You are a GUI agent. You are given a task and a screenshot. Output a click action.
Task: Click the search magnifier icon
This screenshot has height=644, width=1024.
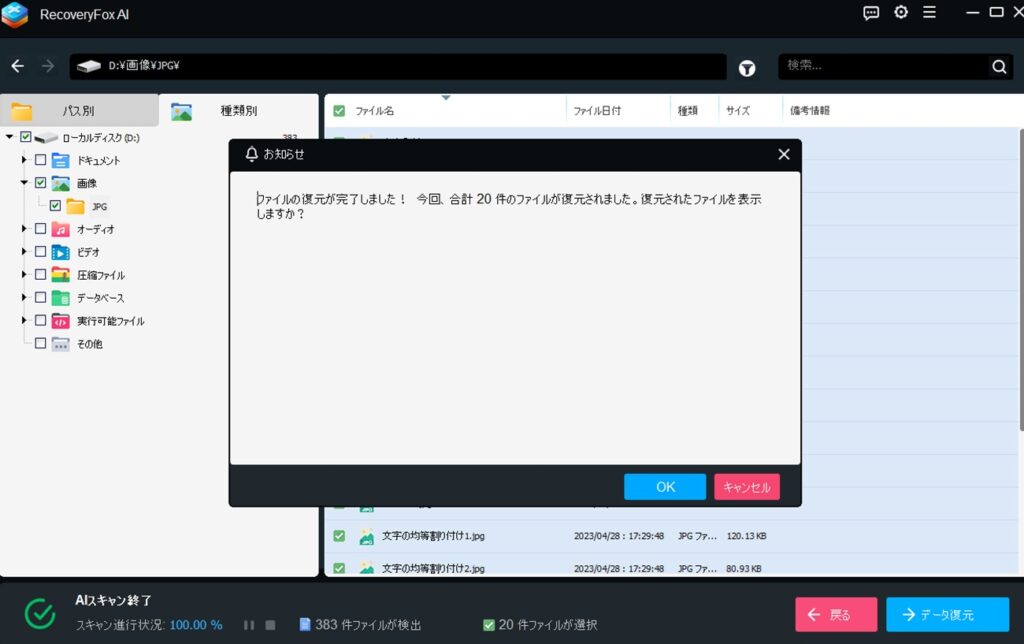point(998,67)
